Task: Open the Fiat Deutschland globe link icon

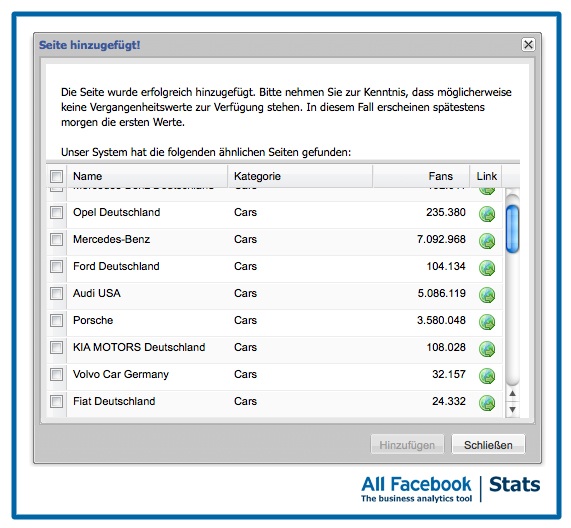Action: point(487,403)
